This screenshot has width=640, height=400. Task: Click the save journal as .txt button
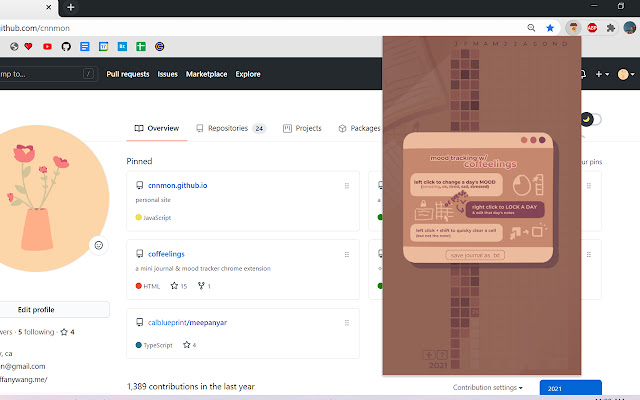click(x=475, y=255)
